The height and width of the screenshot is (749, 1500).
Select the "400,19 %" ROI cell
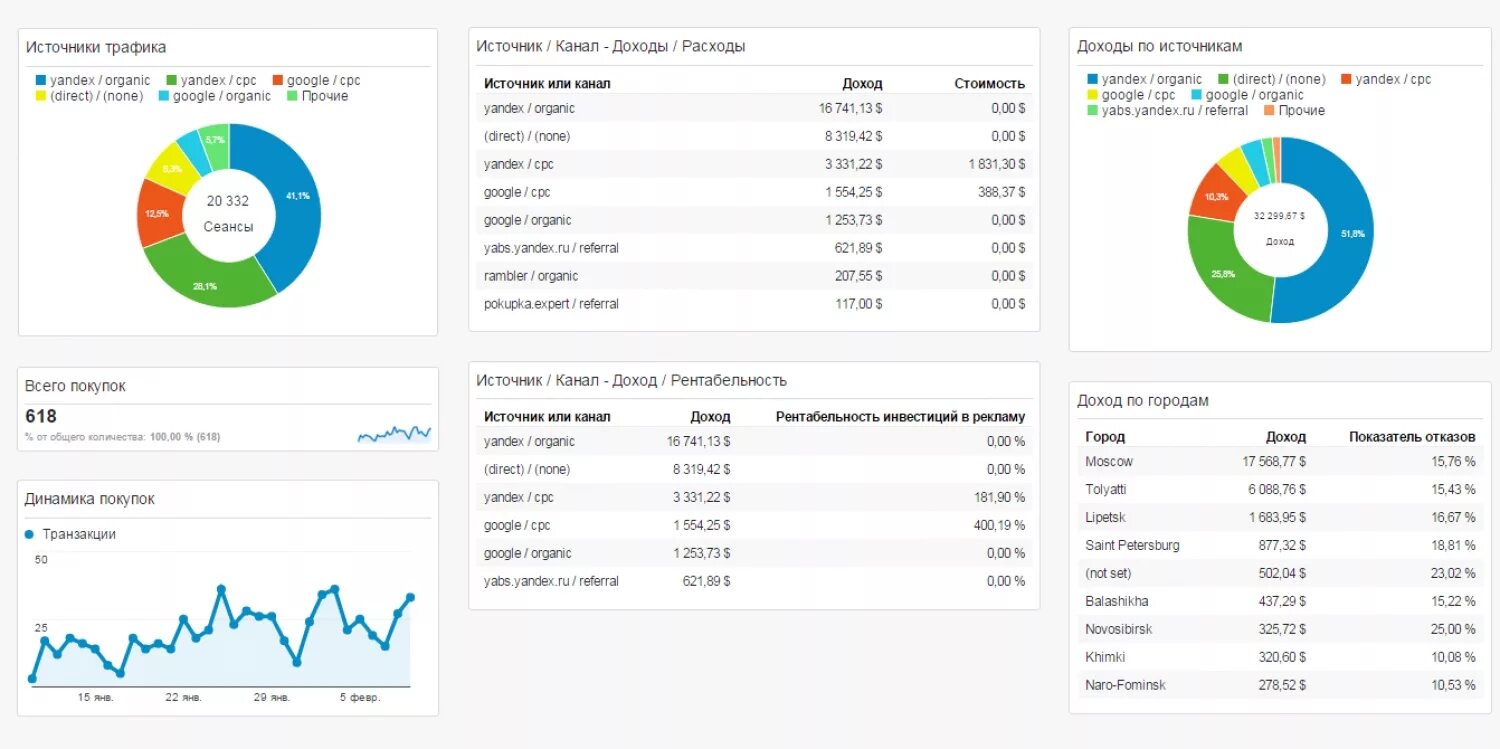[1000, 525]
